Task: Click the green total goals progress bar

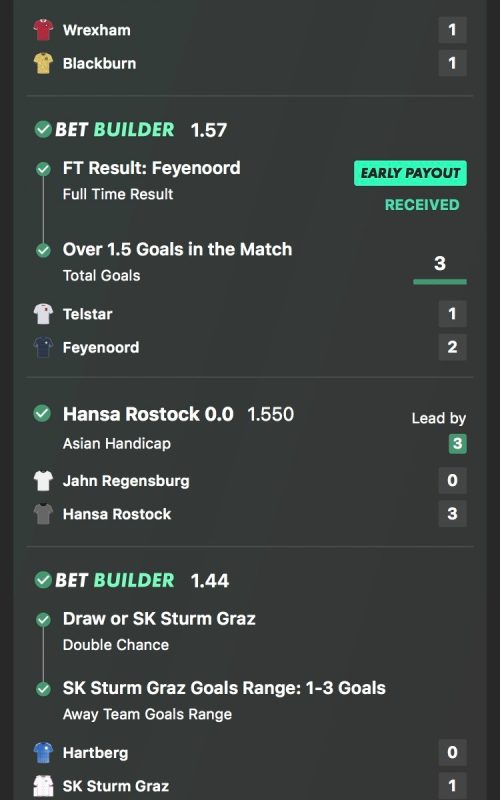Action: (440, 282)
